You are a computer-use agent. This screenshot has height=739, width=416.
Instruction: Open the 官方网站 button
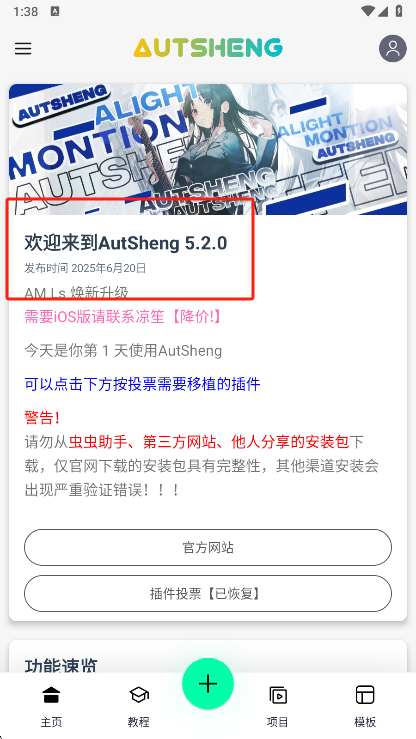click(208, 547)
